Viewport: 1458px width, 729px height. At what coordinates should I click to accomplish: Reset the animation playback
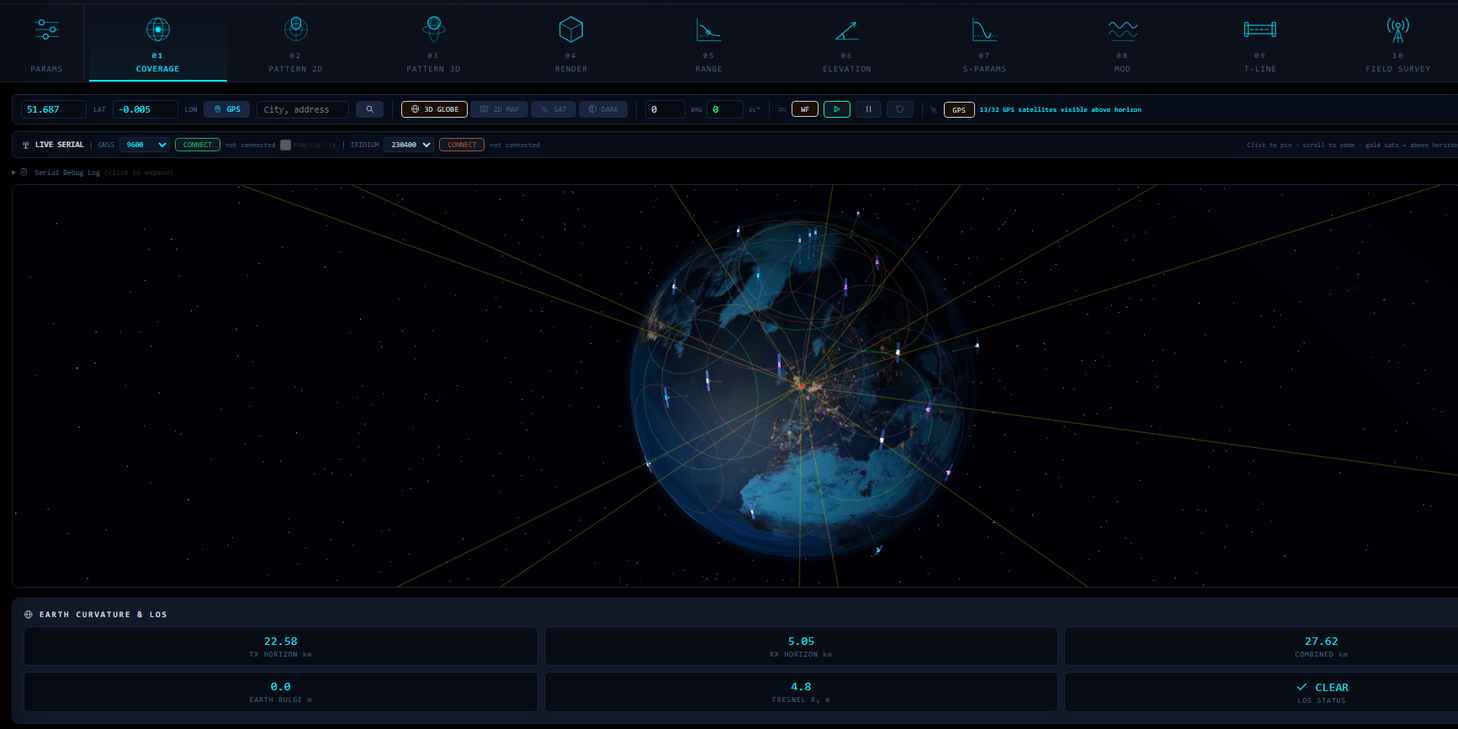900,109
